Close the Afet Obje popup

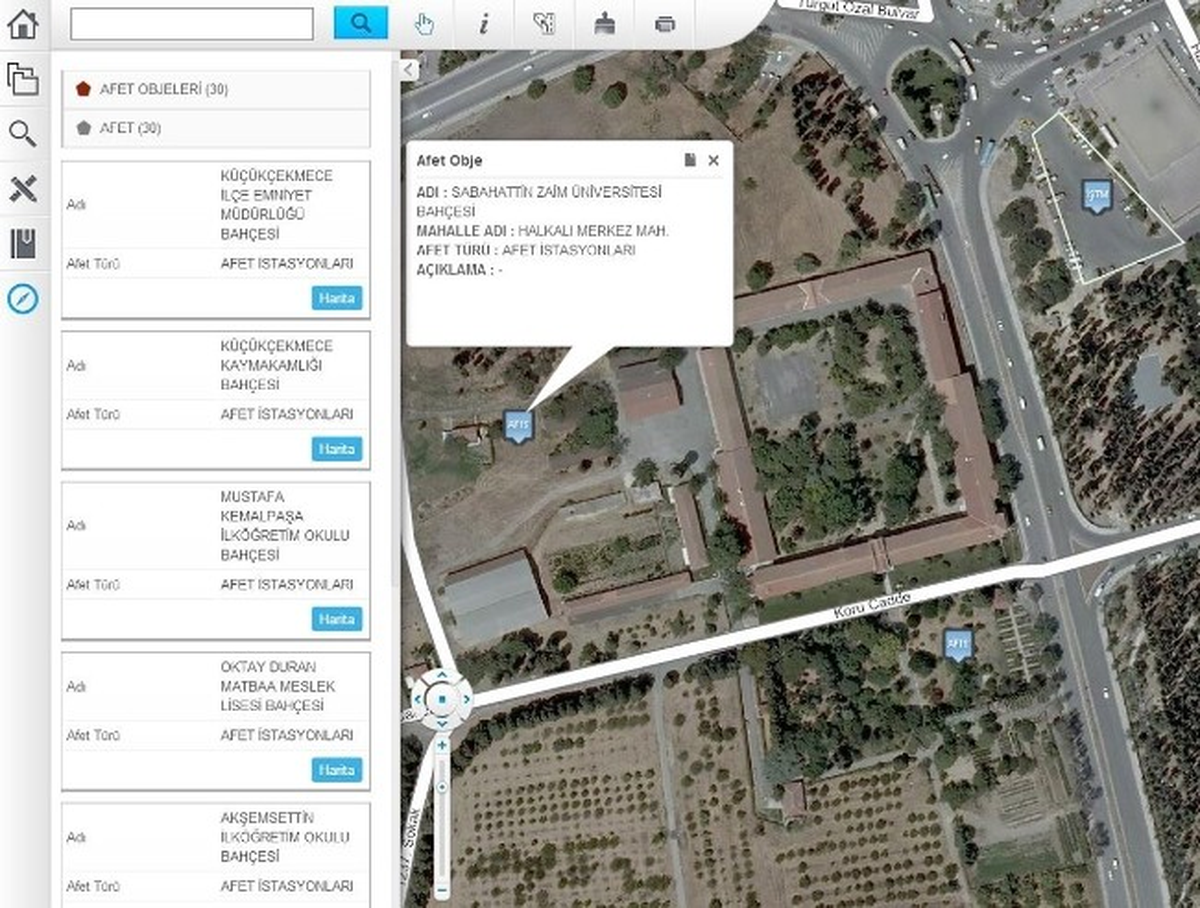[x=713, y=160]
